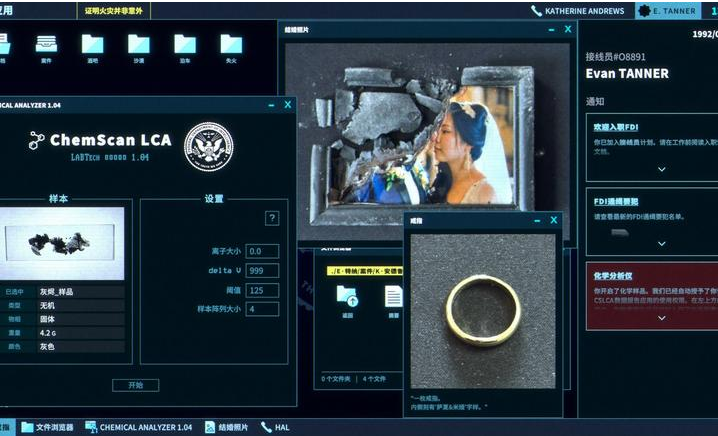Expand the red 化学分析仪 notification chevron
Viewport: 718px width, 436px height.
pyautogui.click(x=661, y=318)
